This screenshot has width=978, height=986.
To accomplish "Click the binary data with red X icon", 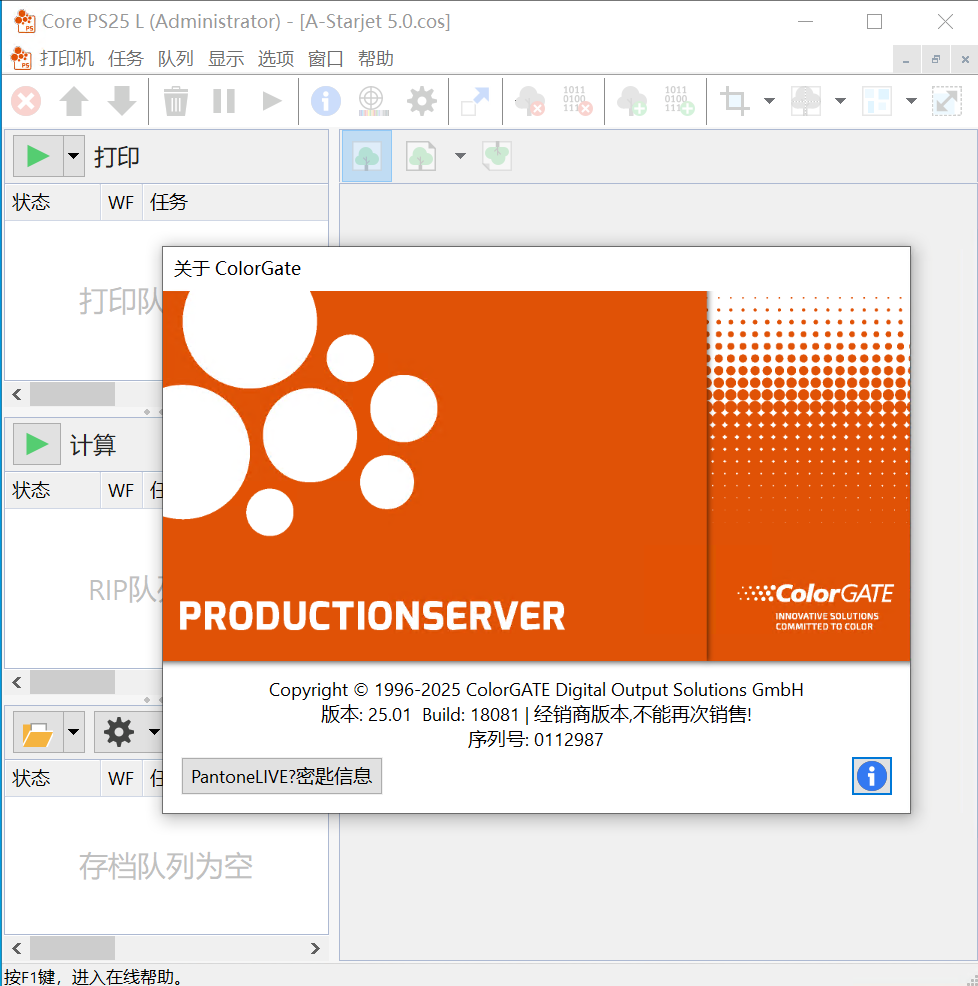I will tap(577, 101).
